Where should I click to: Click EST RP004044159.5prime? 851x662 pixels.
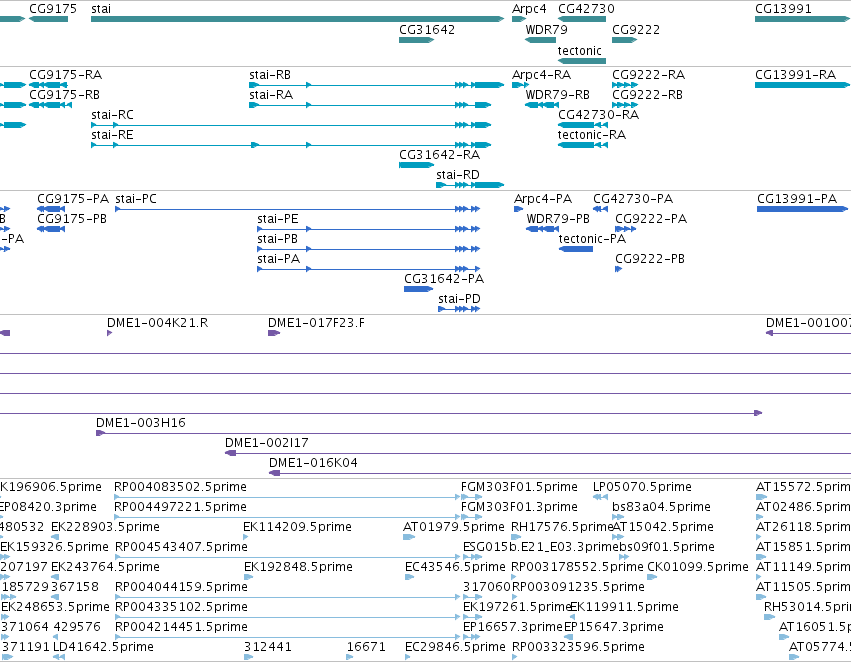coord(288,597)
